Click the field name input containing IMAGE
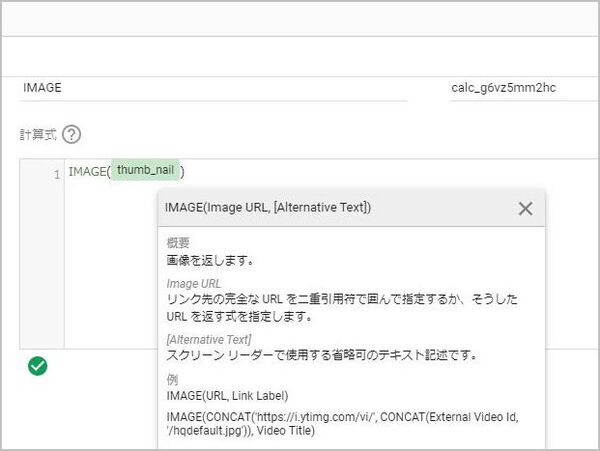The width and height of the screenshot is (600, 451). (x=210, y=88)
